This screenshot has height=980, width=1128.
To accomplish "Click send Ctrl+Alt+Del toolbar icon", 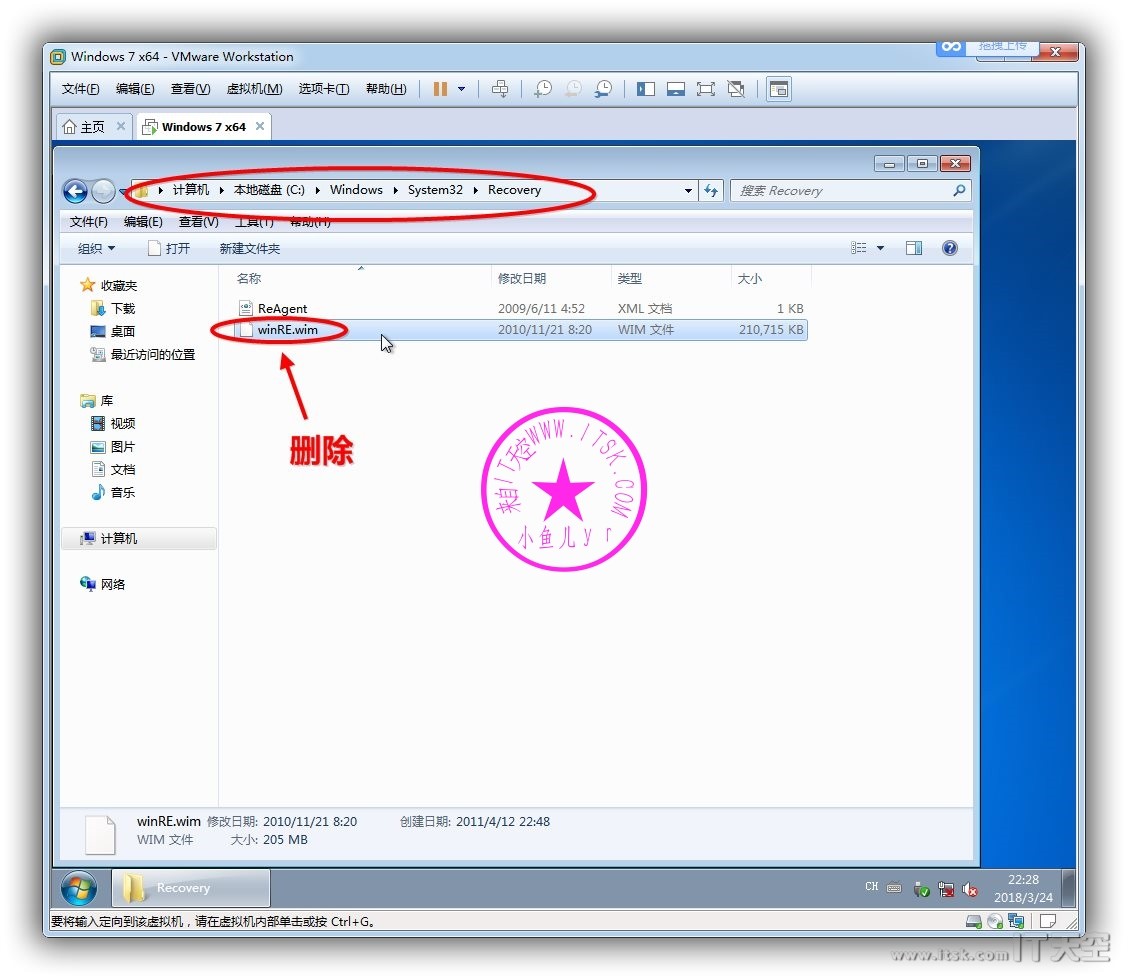I will [501, 89].
